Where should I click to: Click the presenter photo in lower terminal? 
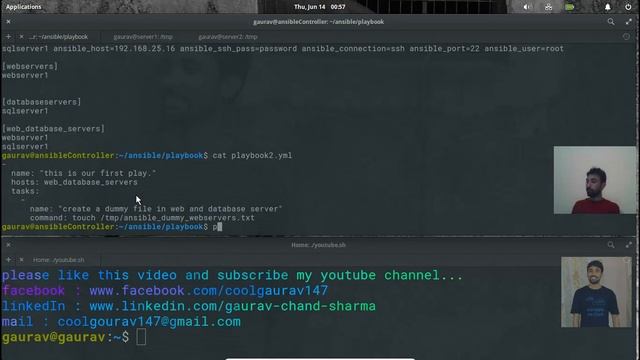point(596,292)
